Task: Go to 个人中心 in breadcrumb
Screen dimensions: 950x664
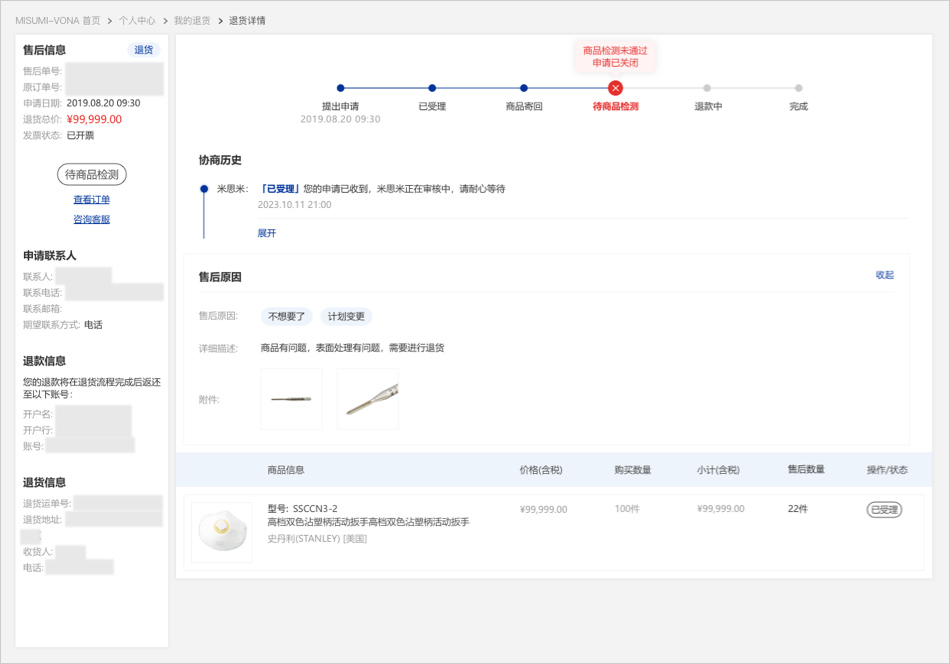Action: 137,20
